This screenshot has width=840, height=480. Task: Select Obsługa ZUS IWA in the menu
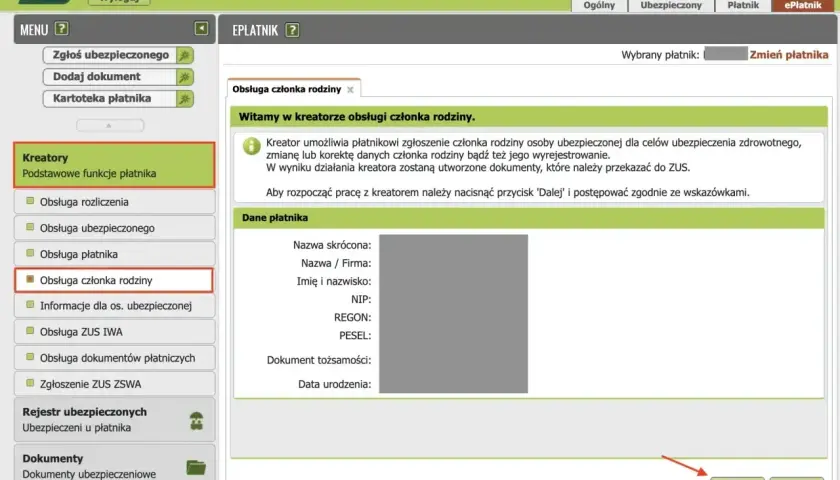point(115,332)
